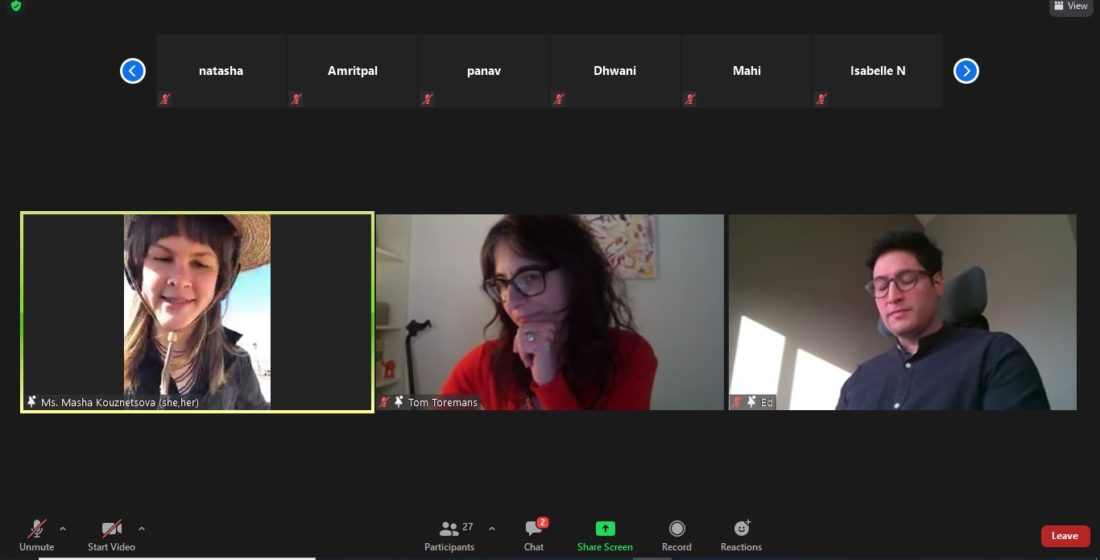This screenshot has width=1100, height=560.
Task: Start video from the camera button
Action: (112, 535)
